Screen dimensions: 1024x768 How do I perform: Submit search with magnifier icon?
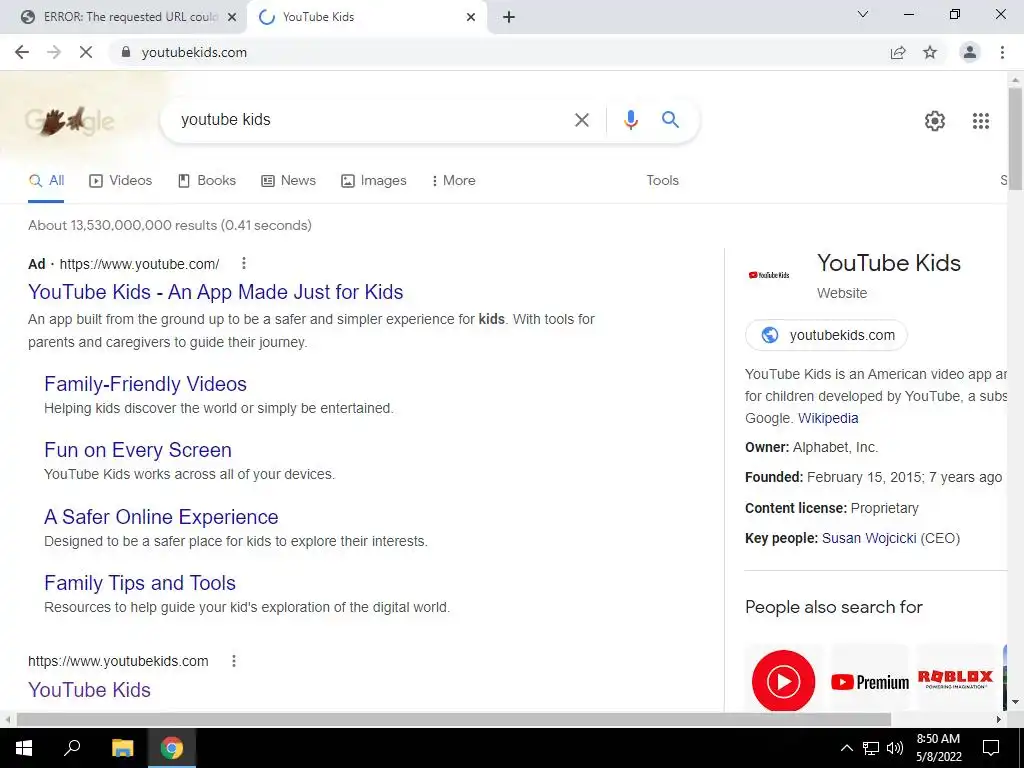pyautogui.click(x=670, y=120)
